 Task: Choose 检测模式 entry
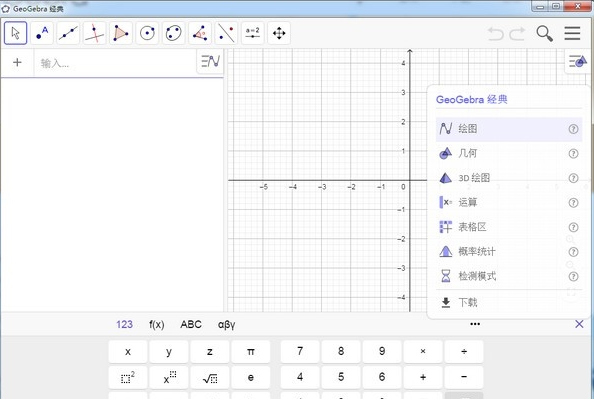pos(509,276)
